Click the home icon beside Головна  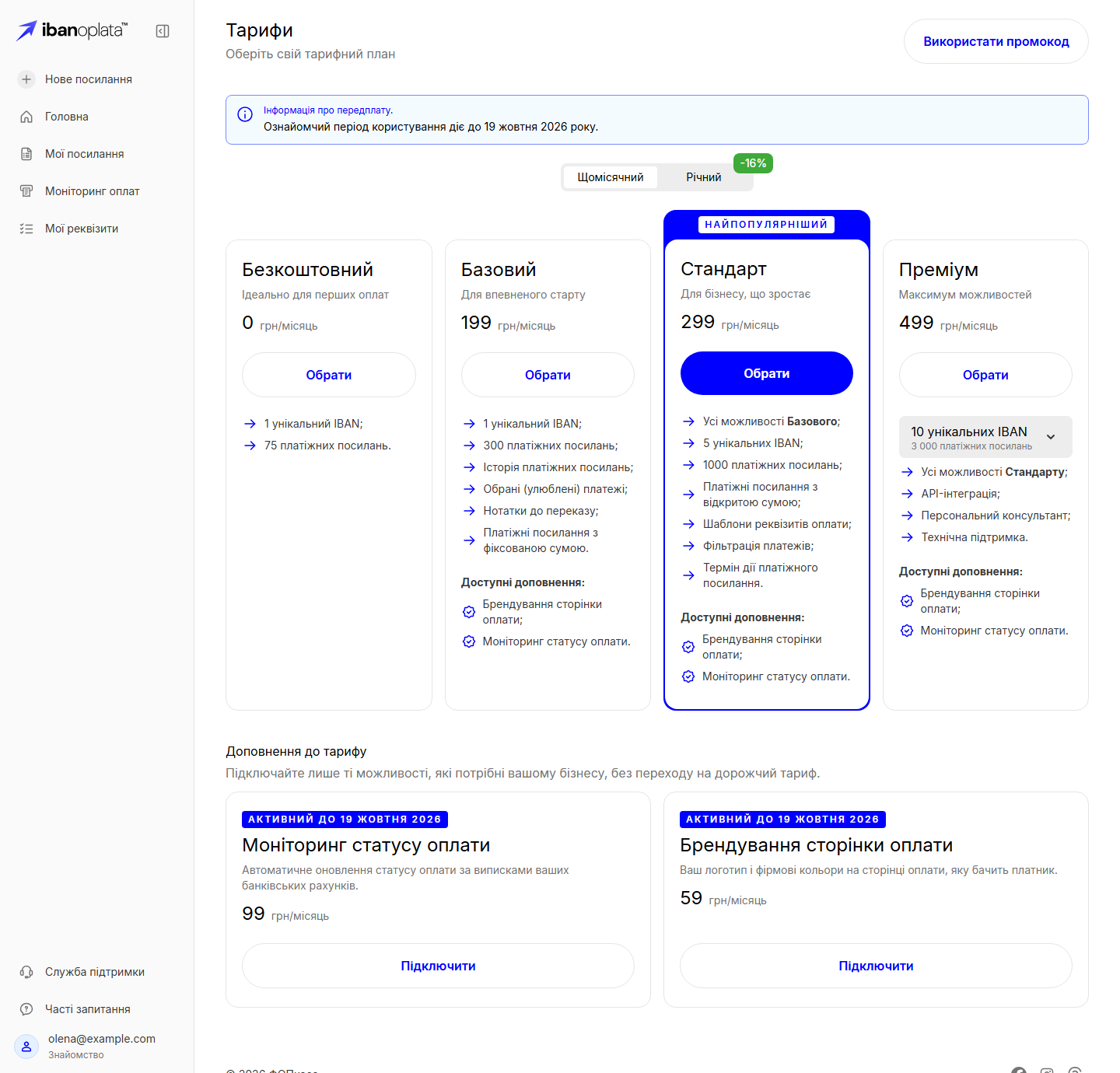point(26,117)
